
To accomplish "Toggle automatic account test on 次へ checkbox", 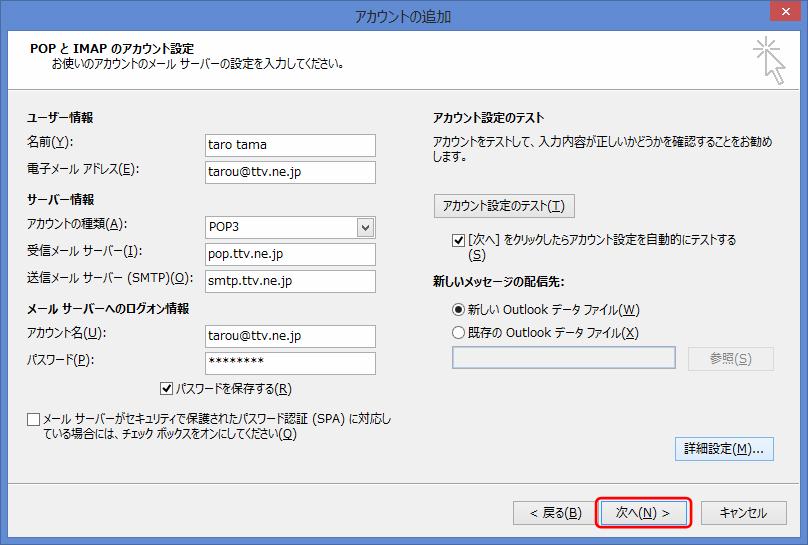I will (458, 240).
